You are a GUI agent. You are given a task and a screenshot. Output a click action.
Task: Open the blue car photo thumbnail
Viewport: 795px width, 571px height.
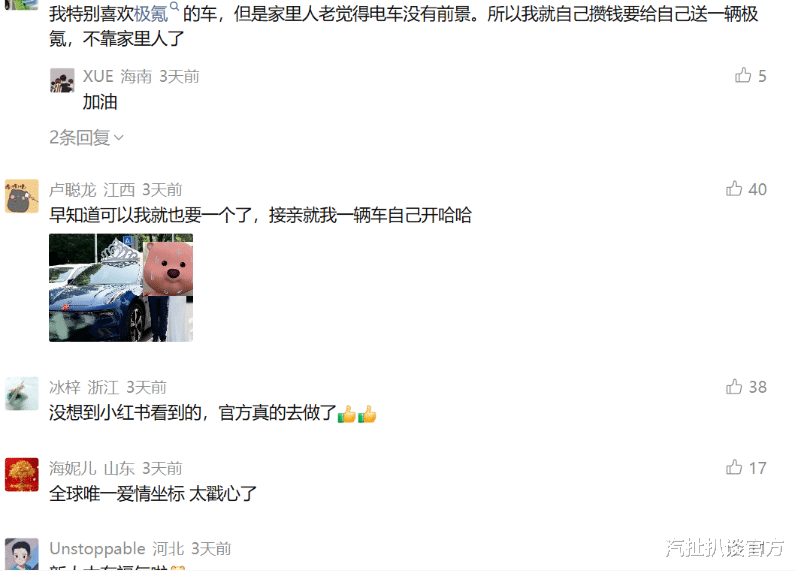(121, 288)
